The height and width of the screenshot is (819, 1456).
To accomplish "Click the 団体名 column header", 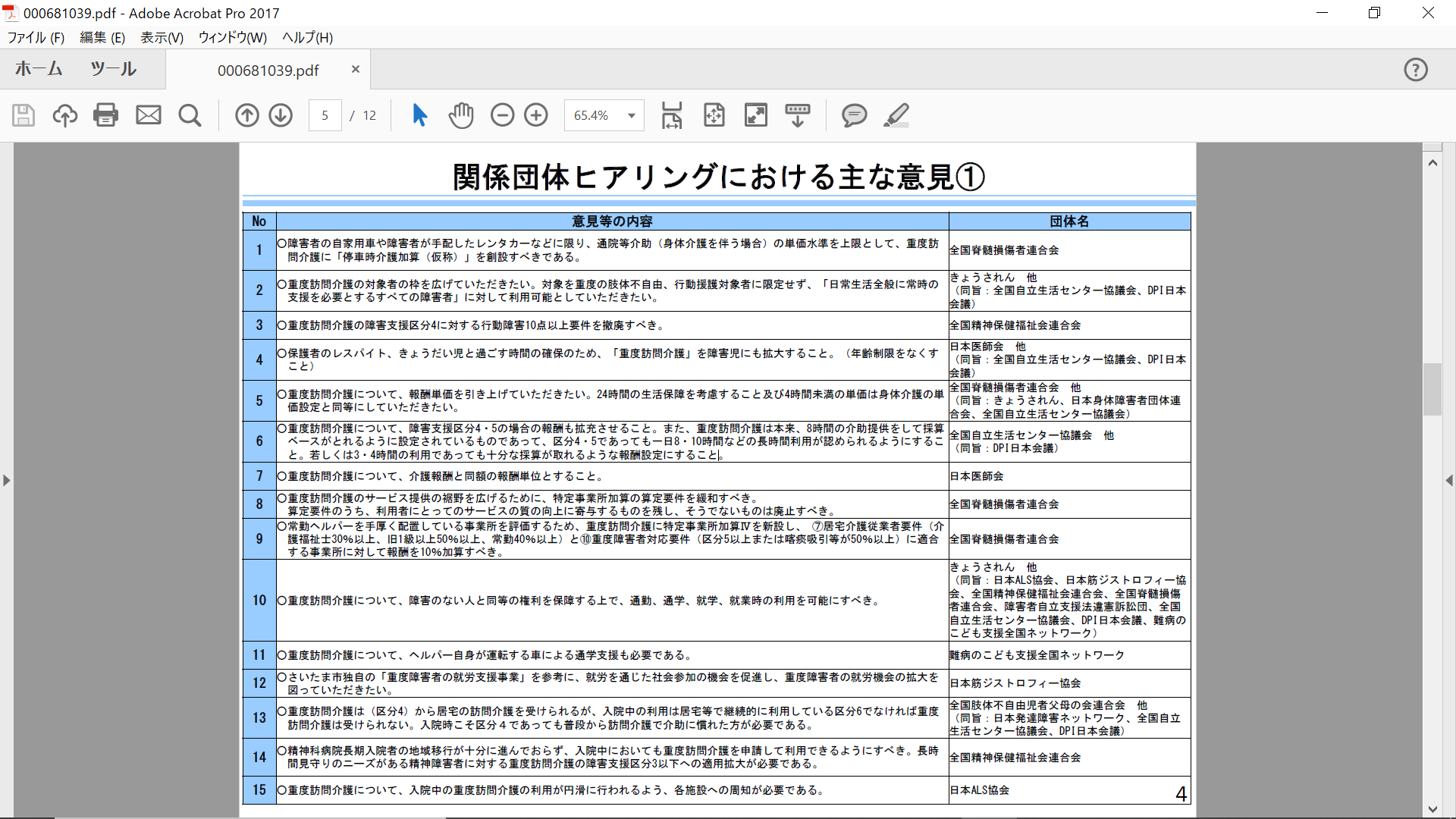I will pyautogui.click(x=1069, y=221).
